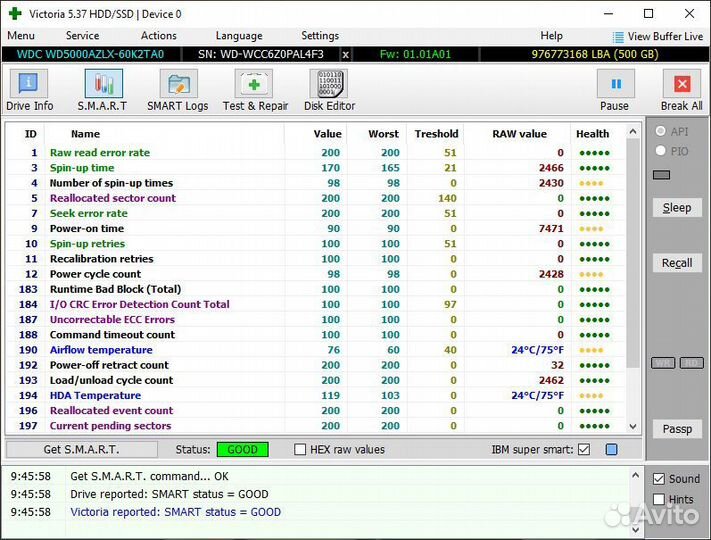Click the SMART table scrollbar thumb

coord(633,254)
